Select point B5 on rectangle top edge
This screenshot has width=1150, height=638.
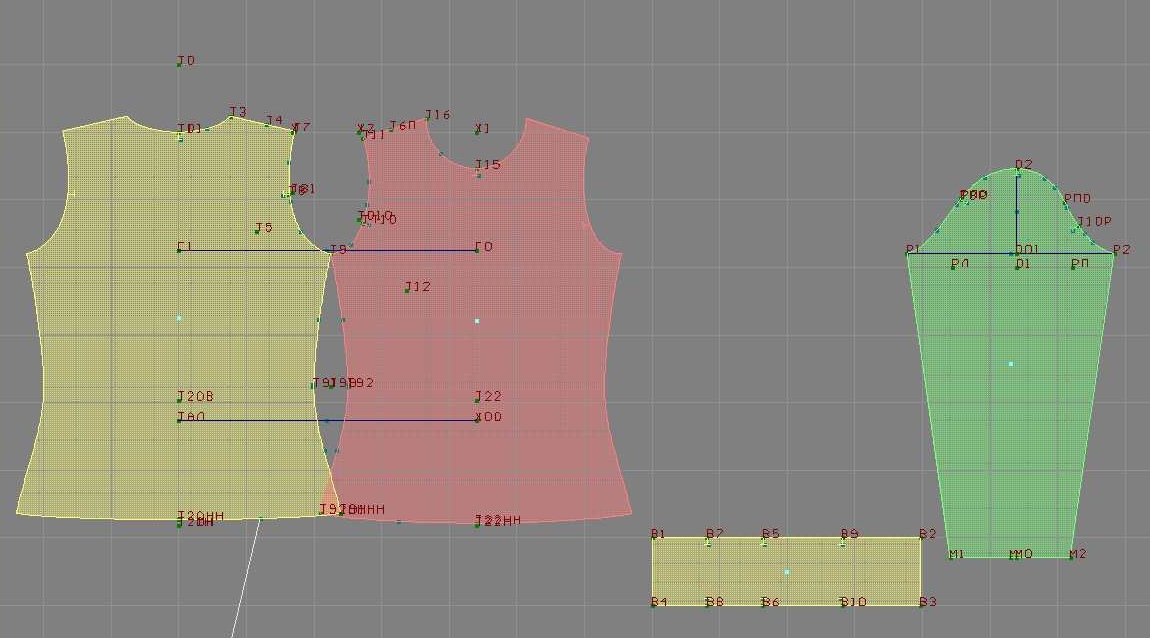tap(765, 541)
